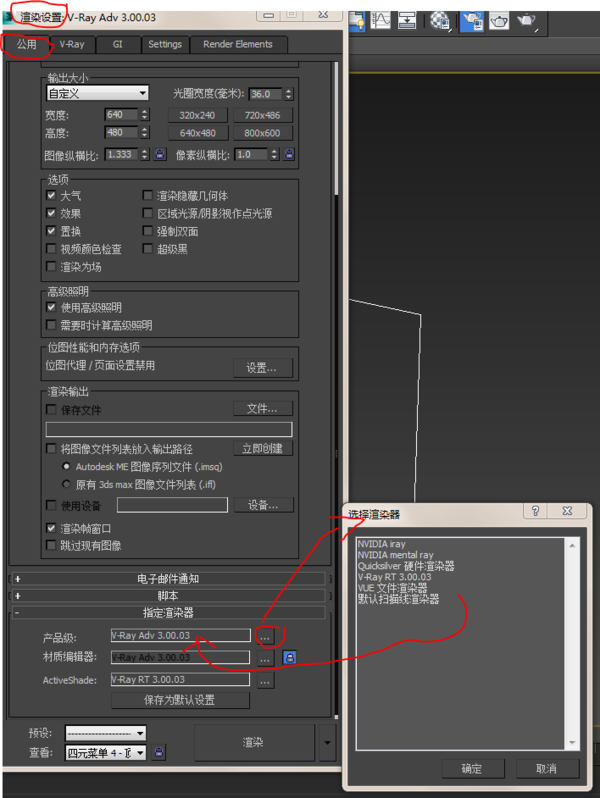Switch to the 公用 tab
The height and width of the screenshot is (798, 600).
tap(26, 44)
